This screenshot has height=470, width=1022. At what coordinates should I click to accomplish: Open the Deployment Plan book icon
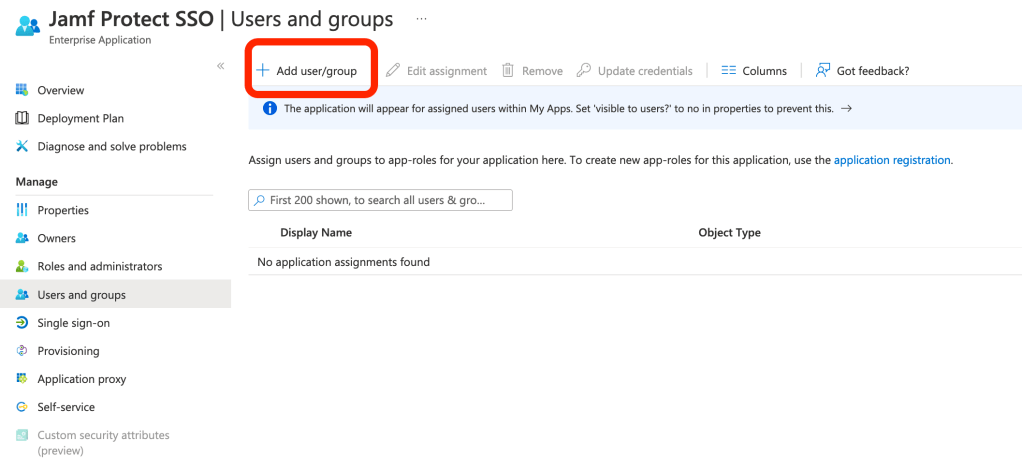pyautogui.click(x=22, y=118)
